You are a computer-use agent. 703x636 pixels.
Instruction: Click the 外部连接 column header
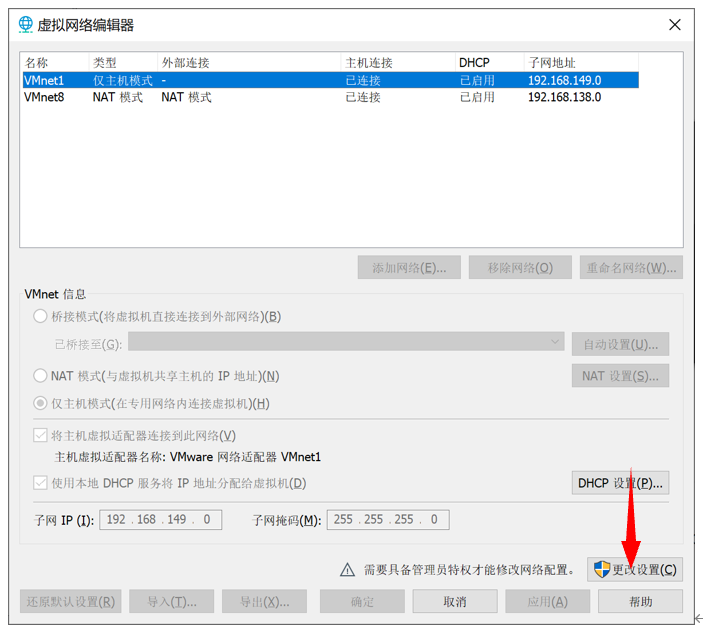click(249, 62)
